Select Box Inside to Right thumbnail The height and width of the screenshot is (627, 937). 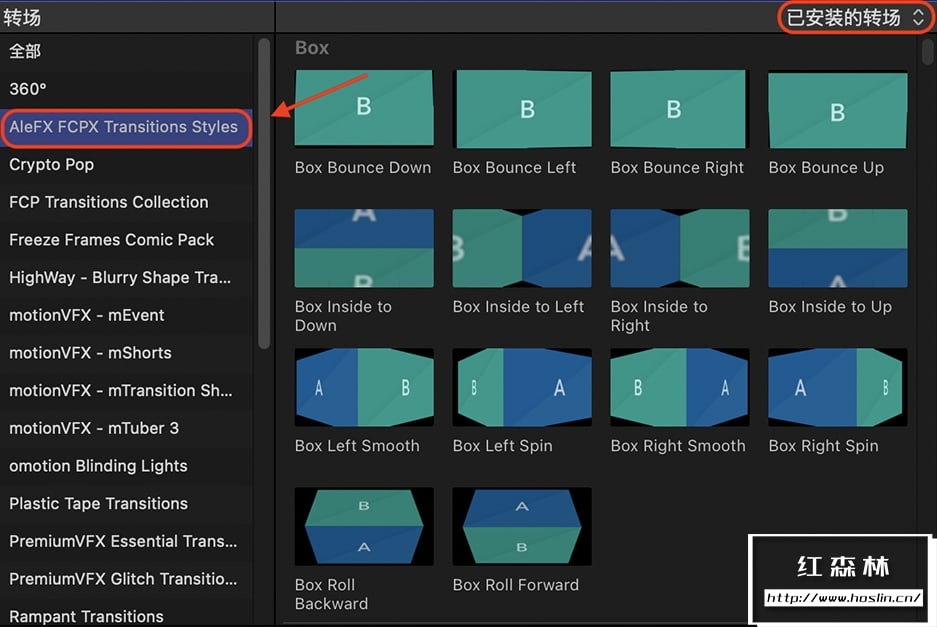click(x=679, y=248)
